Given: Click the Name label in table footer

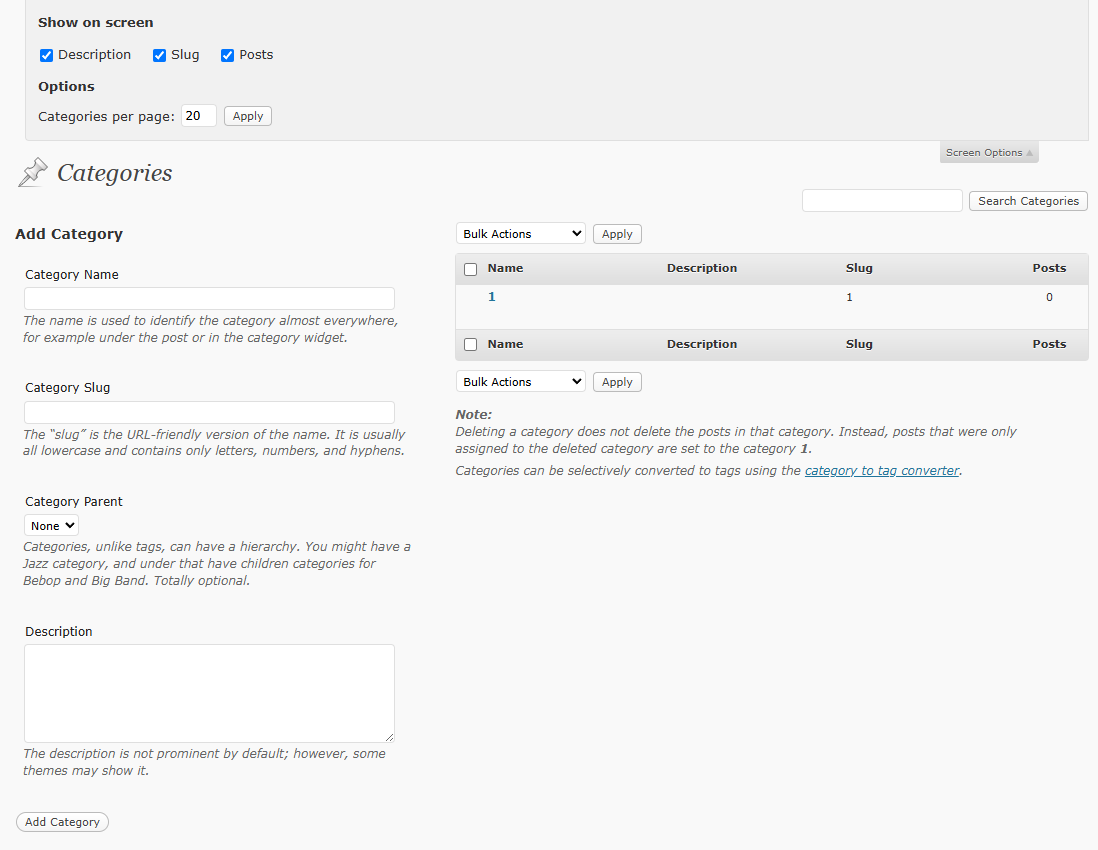Looking at the screenshot, I should pyautogui.click(x=505, y=344).
